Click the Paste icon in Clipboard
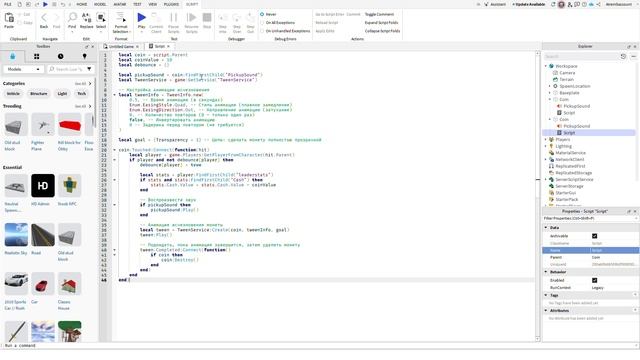The height and width of the screenshot is (360, 640). point(9,18)
